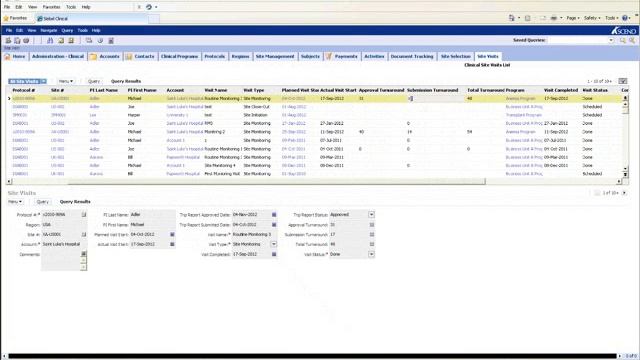Switch to the Site Management tab

click(275, 56)
